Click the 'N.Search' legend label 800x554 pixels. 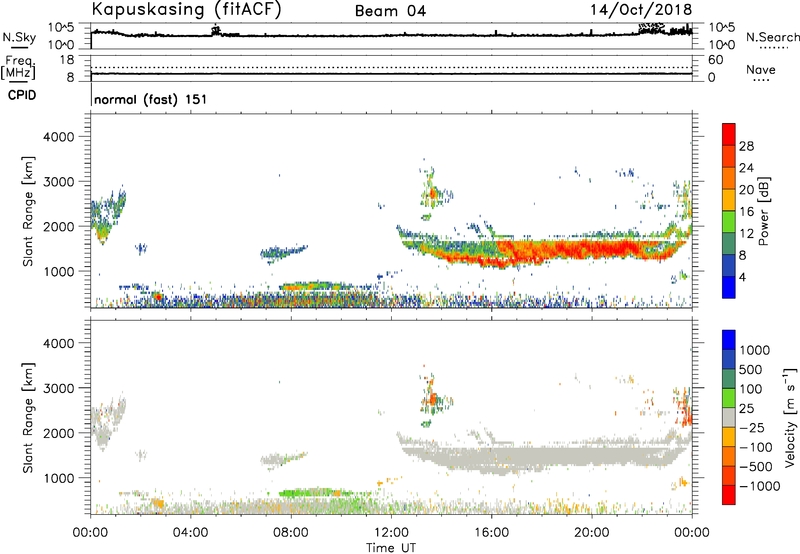coord(773,37)
